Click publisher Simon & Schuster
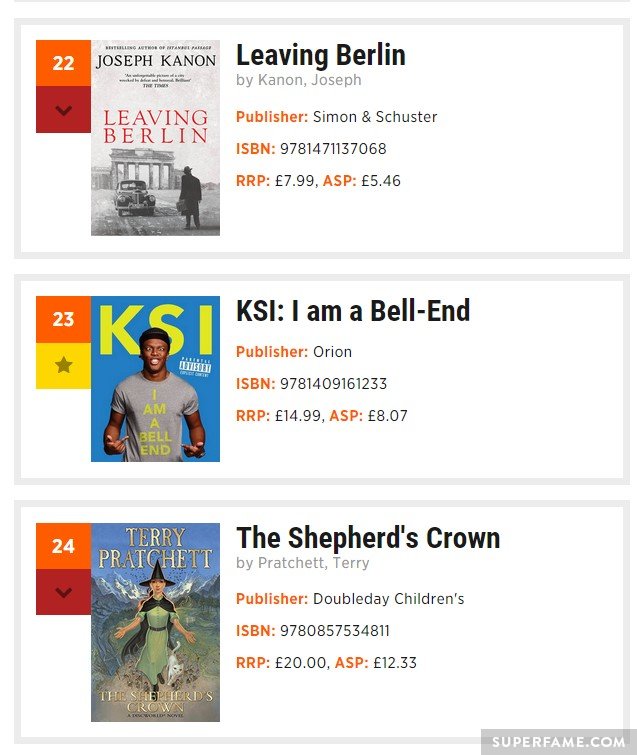 (x=375, y=117)
